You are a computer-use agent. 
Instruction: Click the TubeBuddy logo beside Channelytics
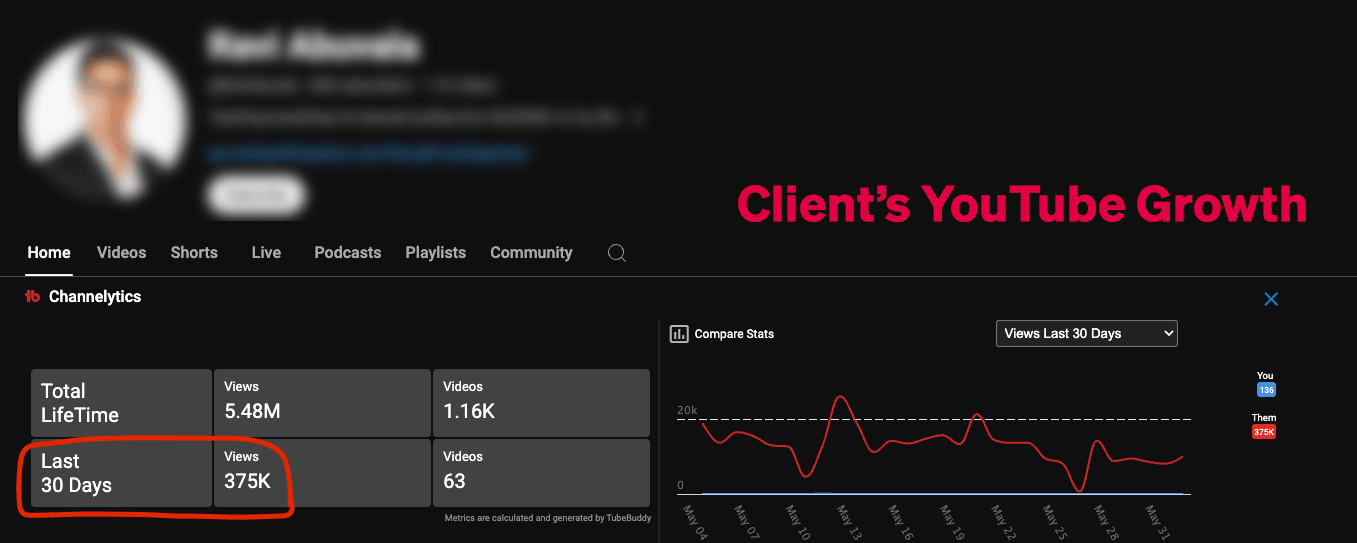[x=32, y=297]
